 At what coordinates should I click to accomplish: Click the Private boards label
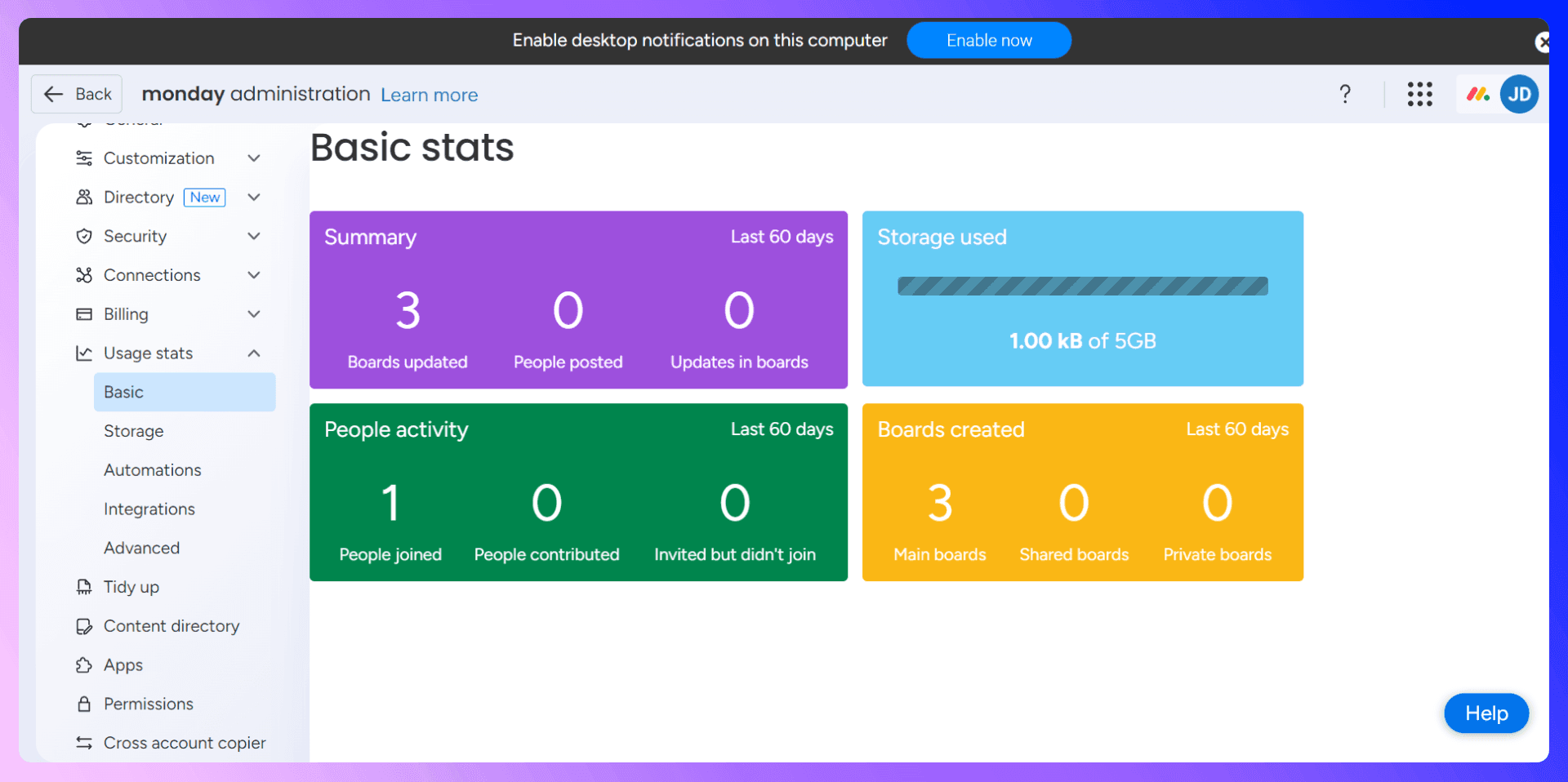1218,554
